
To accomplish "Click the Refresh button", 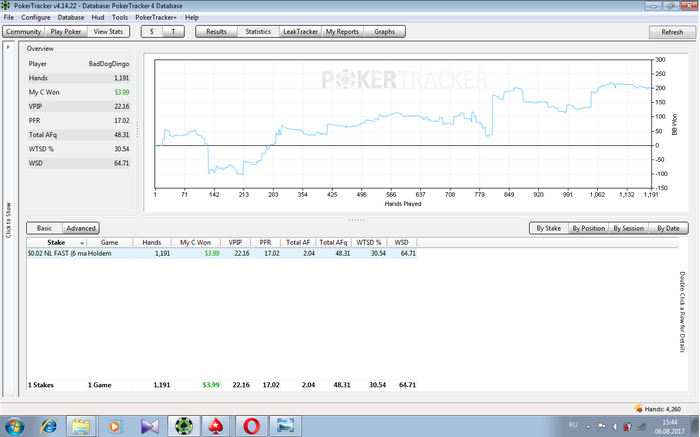I will [672, 32].
